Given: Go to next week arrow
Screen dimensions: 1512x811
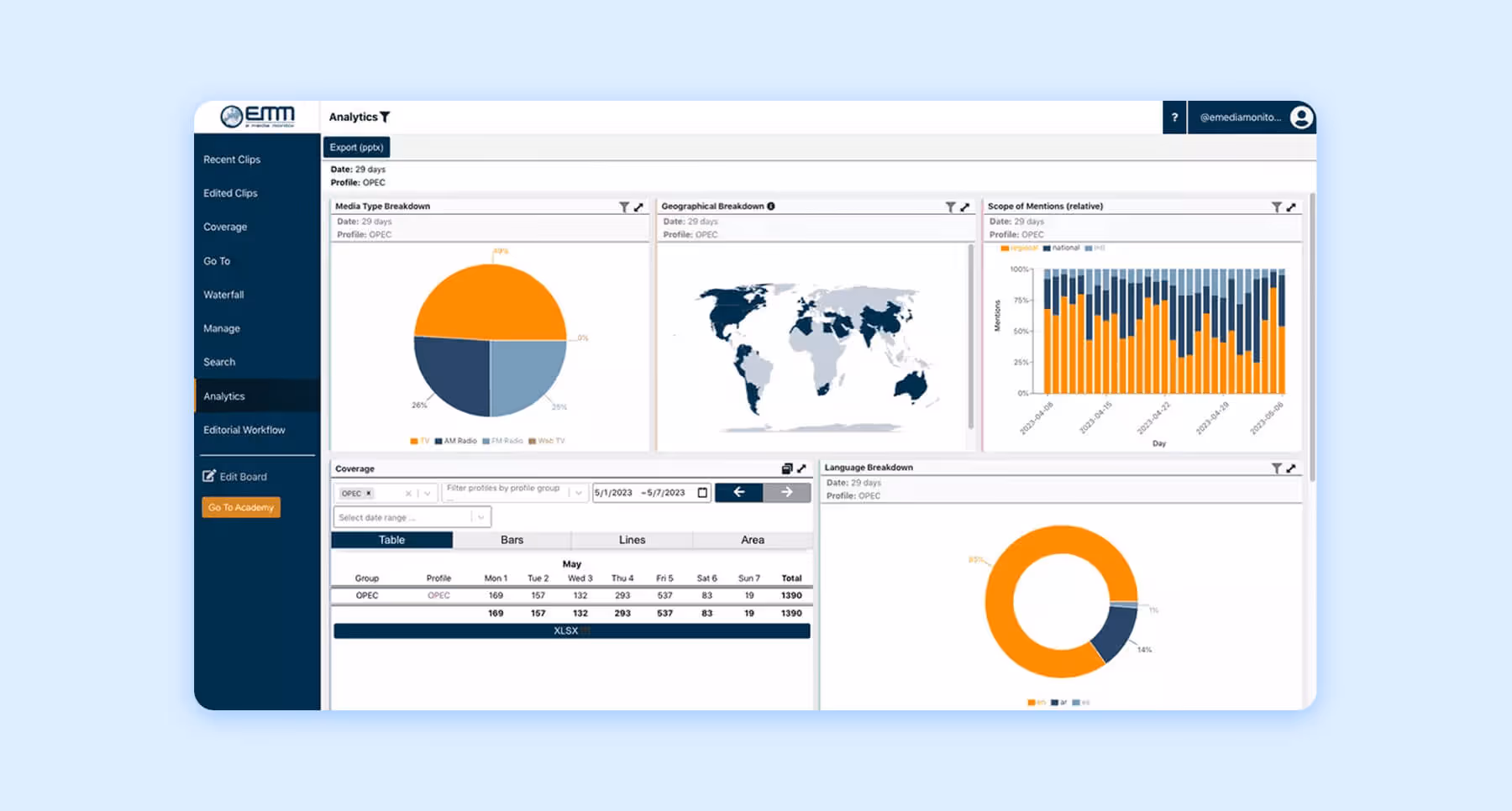Looking at the screenshot, I should pyautogui.click(x=787, y=493).
